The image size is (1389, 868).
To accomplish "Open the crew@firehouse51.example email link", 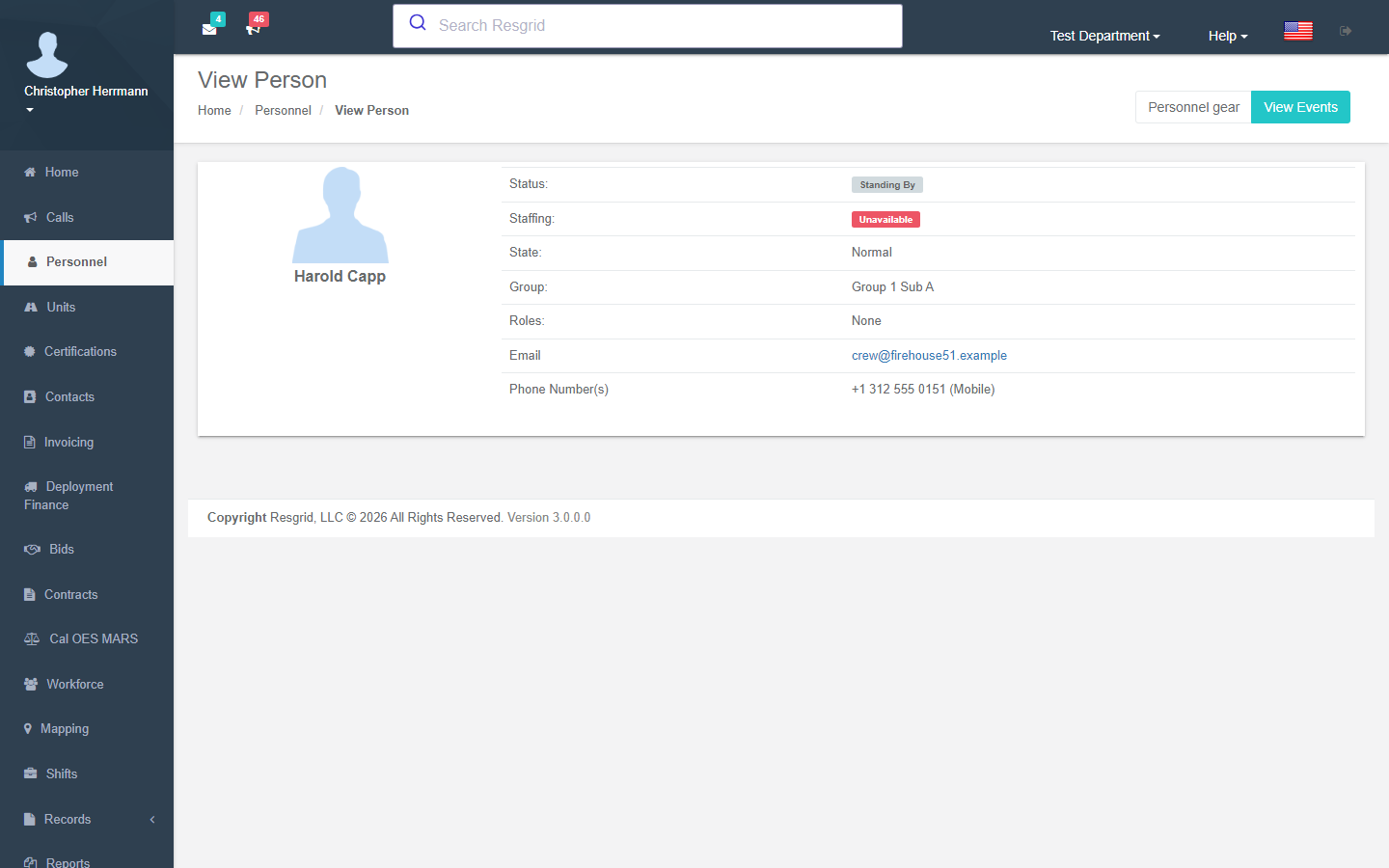I will point(929,356).
